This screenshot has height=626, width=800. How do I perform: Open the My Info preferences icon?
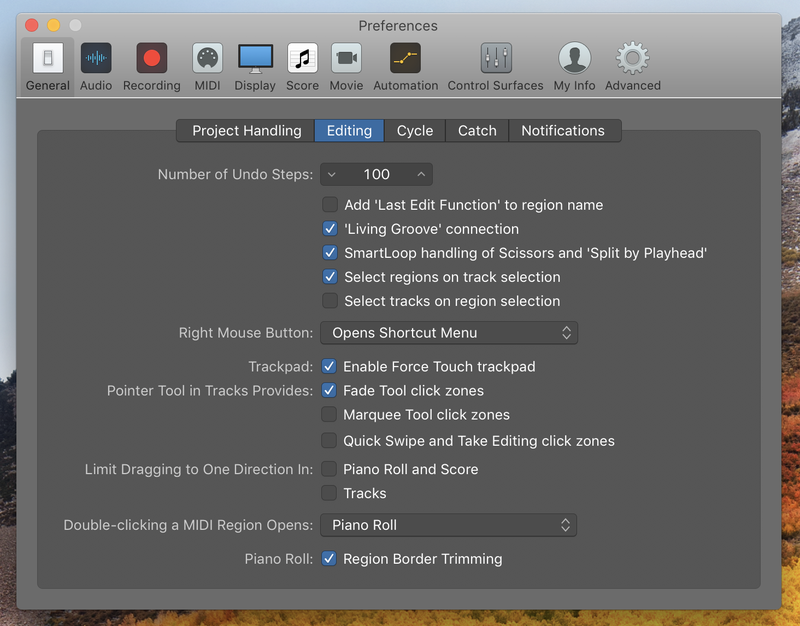pos(574,58)
